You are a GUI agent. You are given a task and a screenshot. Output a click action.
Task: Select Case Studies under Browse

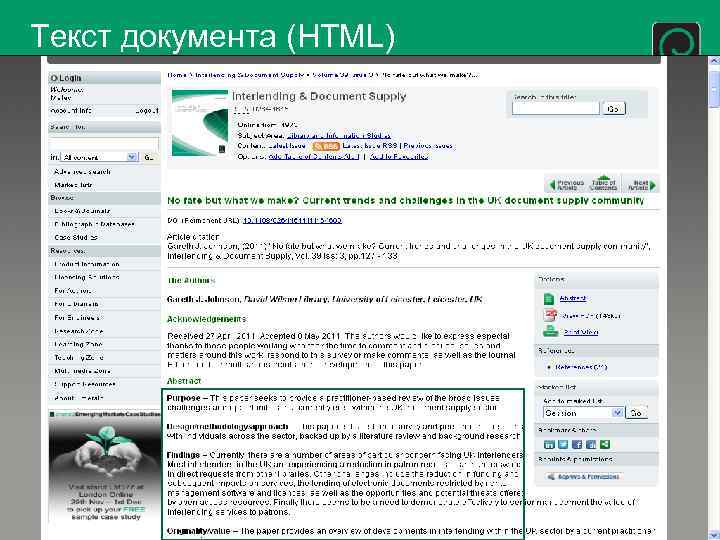tap(76, 237)
